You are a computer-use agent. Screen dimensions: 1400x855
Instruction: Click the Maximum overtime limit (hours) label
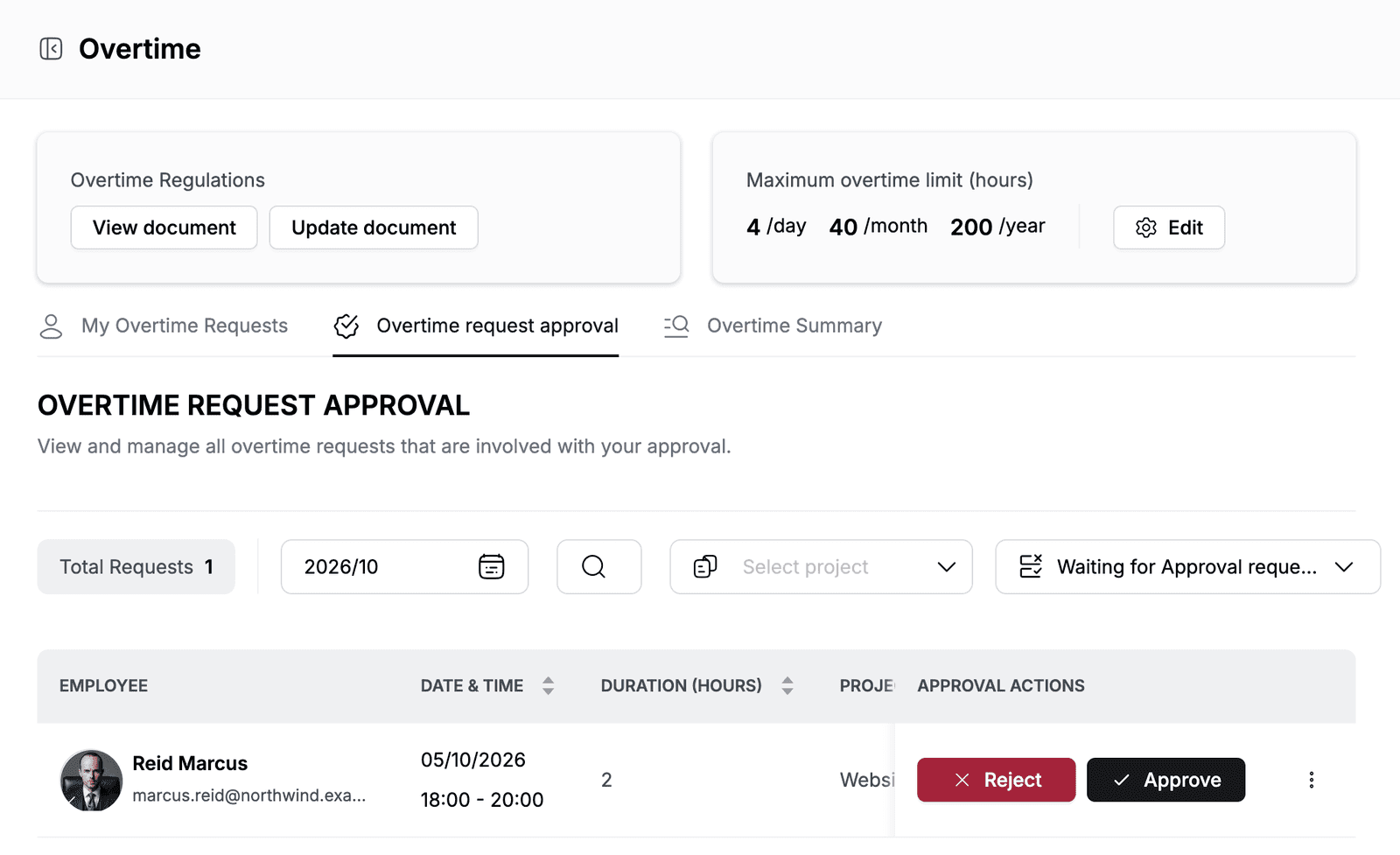(890, 180)
